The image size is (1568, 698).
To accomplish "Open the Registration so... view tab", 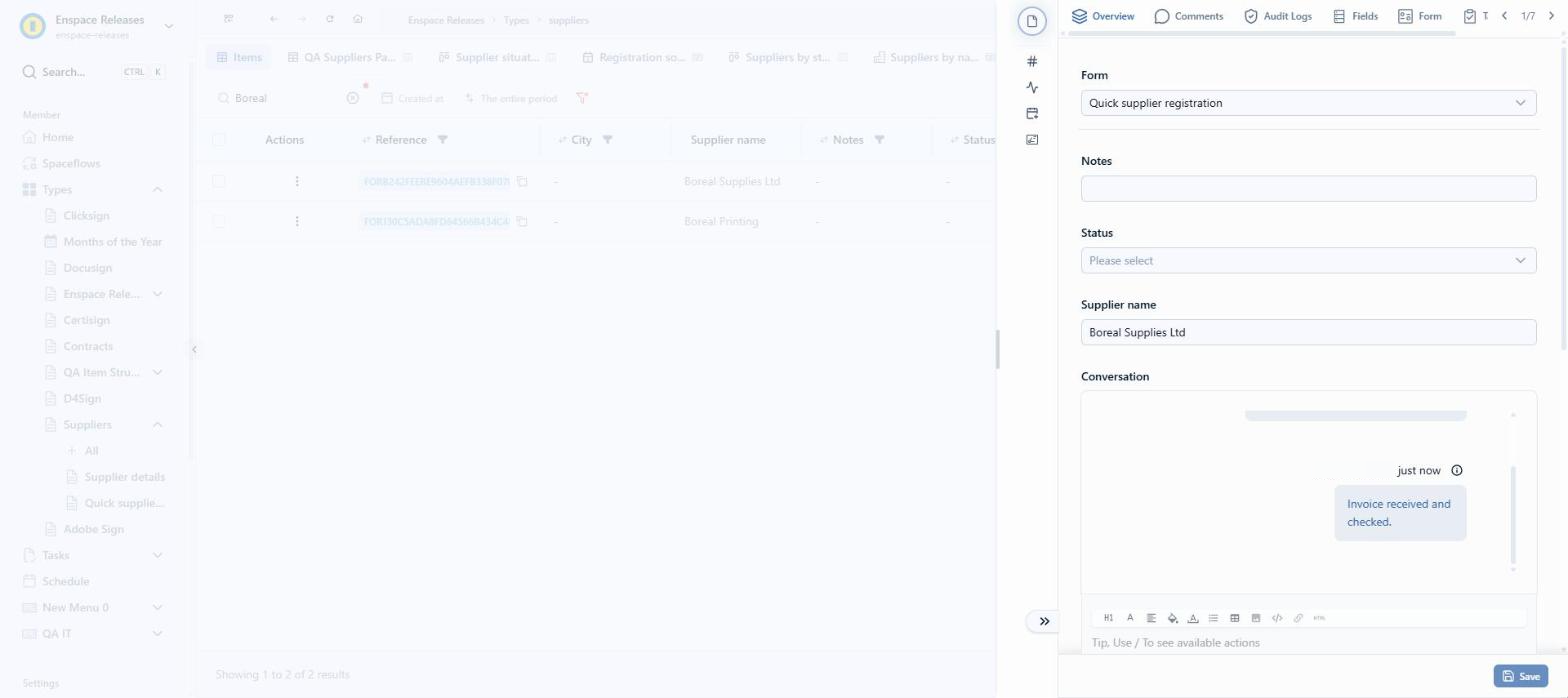I will (643, 58).
